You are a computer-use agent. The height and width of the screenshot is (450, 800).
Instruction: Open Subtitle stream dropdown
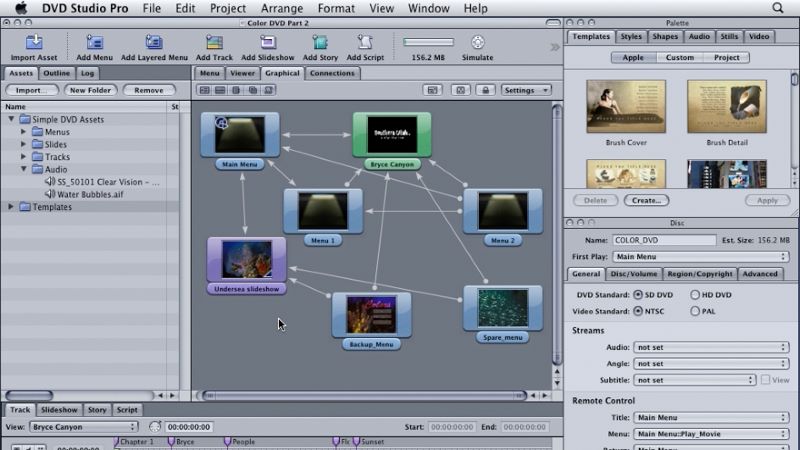point(694,380)
